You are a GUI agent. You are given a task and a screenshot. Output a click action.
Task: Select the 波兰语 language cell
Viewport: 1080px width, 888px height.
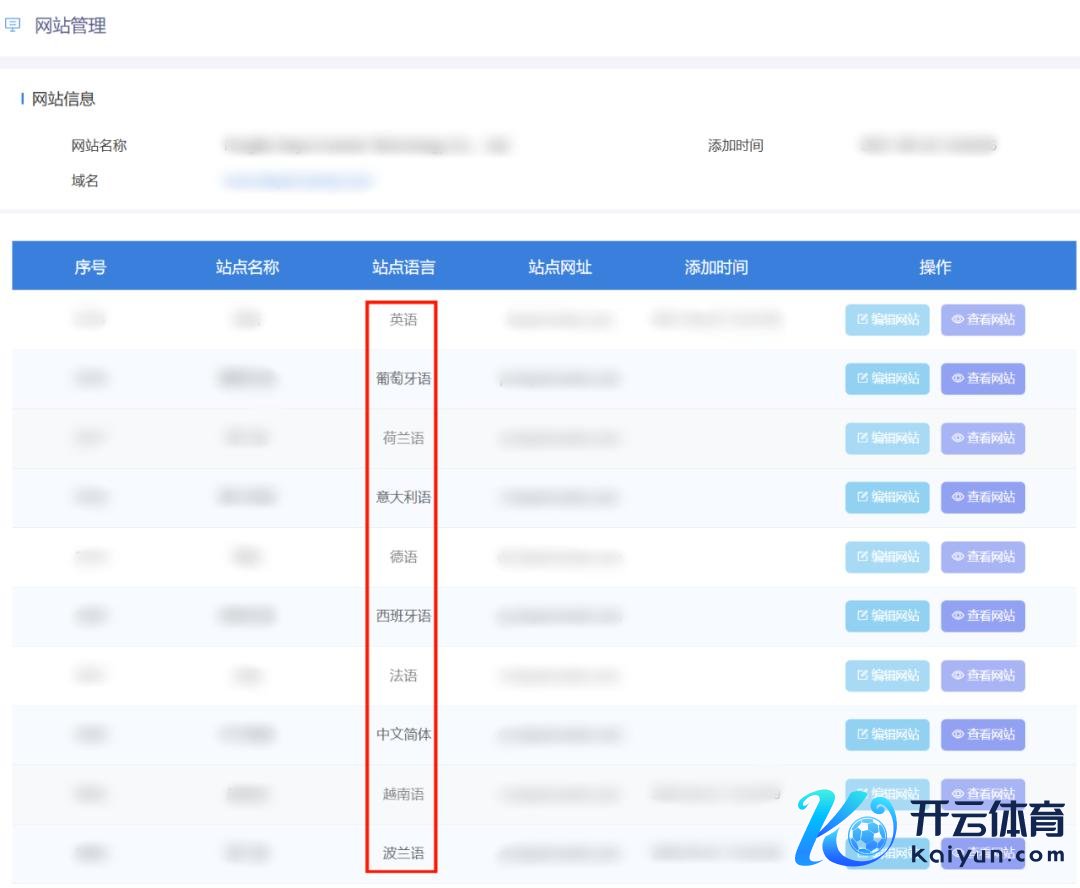click(x=403, y=853)
